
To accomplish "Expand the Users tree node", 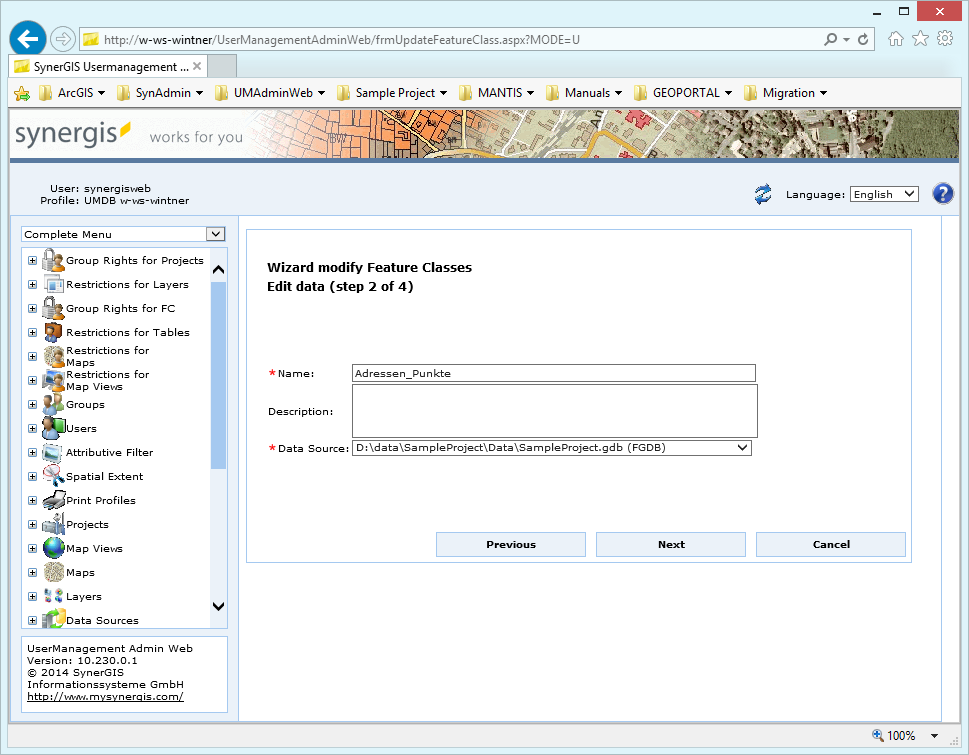I will pyautogui.click(x=31, y=428).
